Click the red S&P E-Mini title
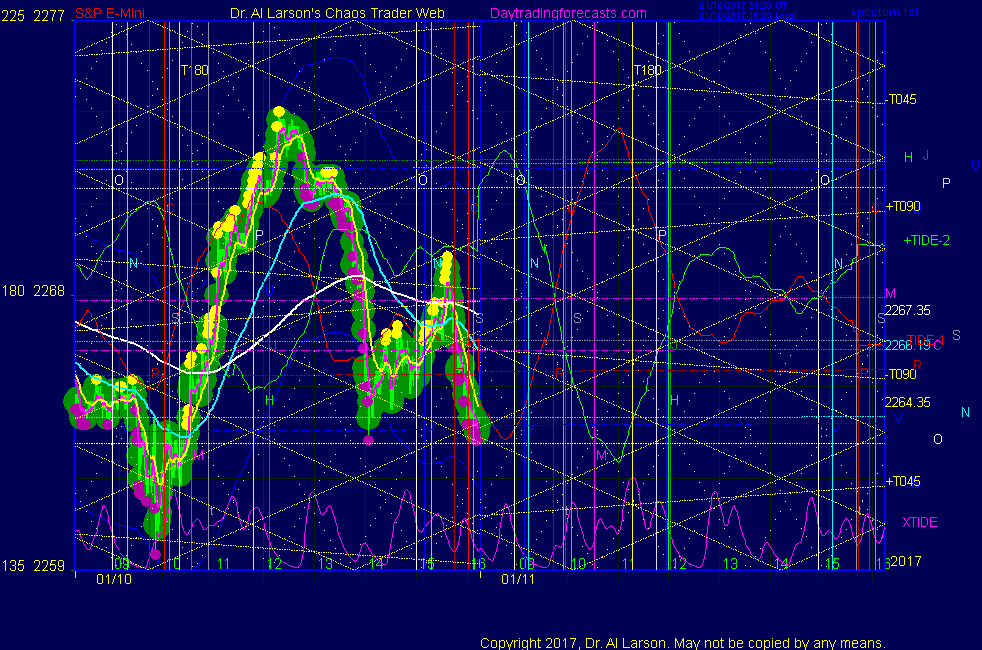This screenshot has height=650, width=982. 110,13
